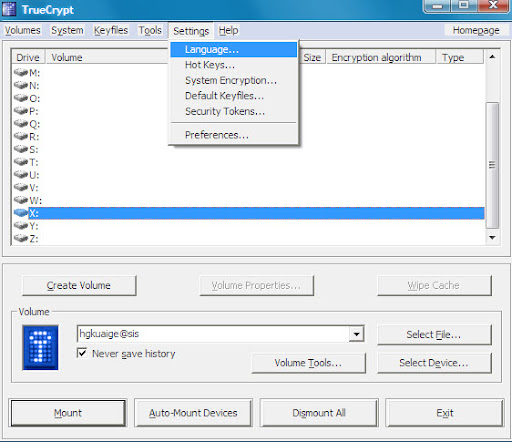
Task: Click the W: drive icon
Action: (x=21, y=200)
